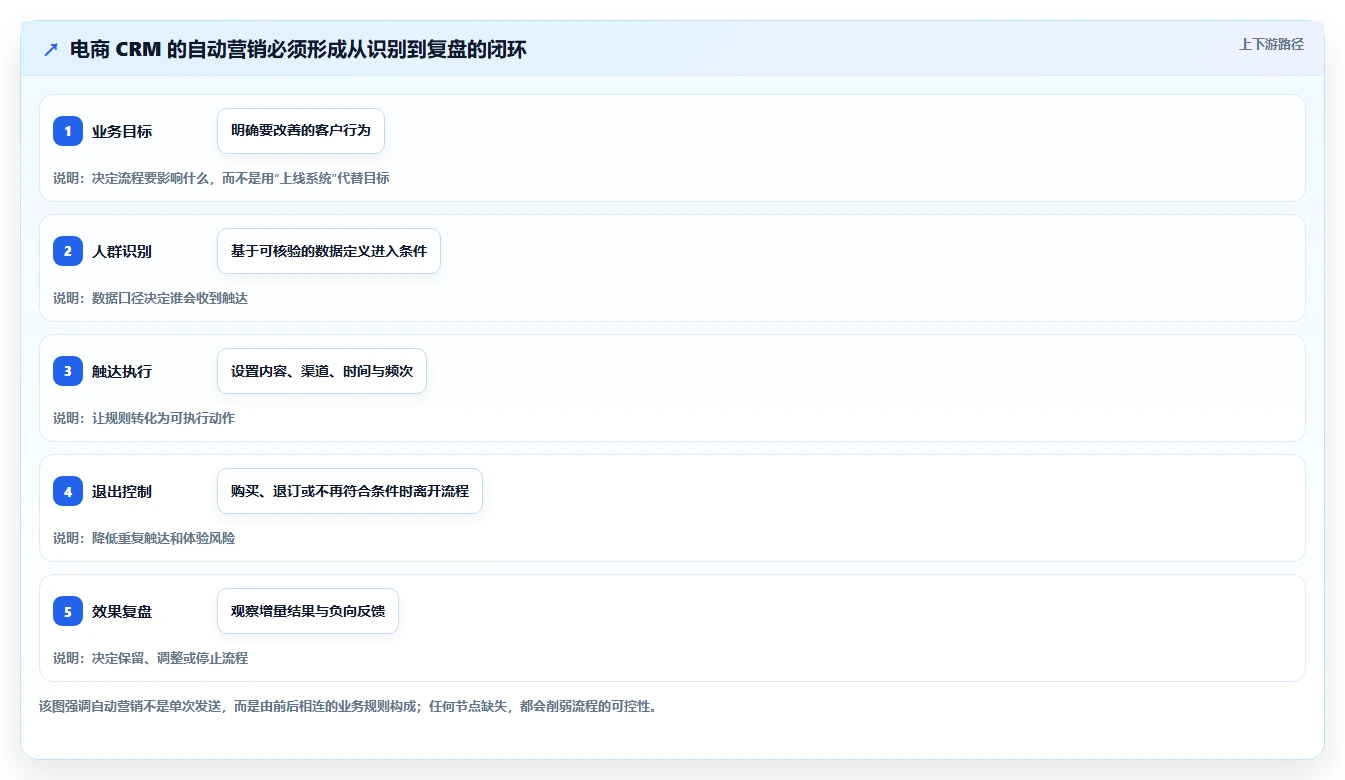Image resolution: width=1345 pixels, height=780 pixels.
Task: Select the 观察增量结果与负向反馈 chip
Action: coord(308,611)
